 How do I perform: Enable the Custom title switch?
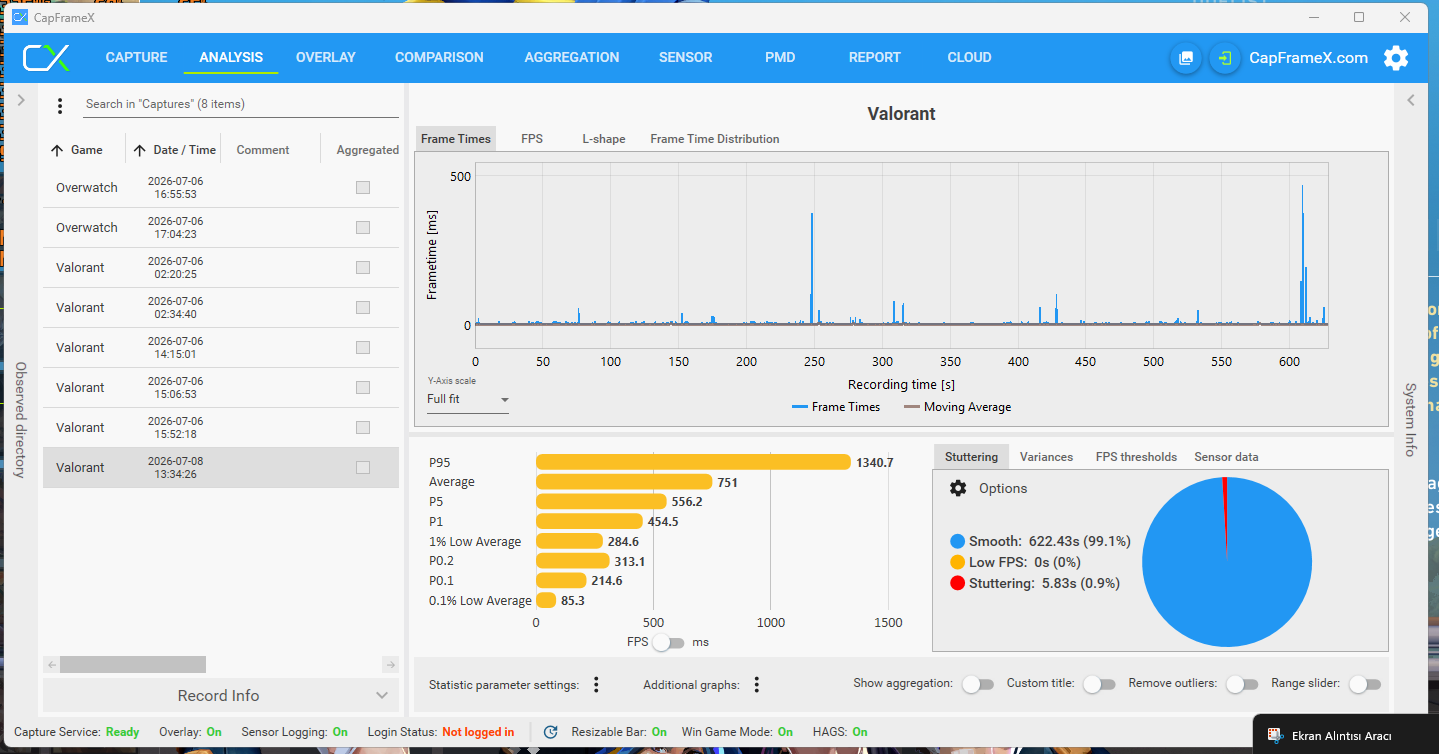[1099, 684]
